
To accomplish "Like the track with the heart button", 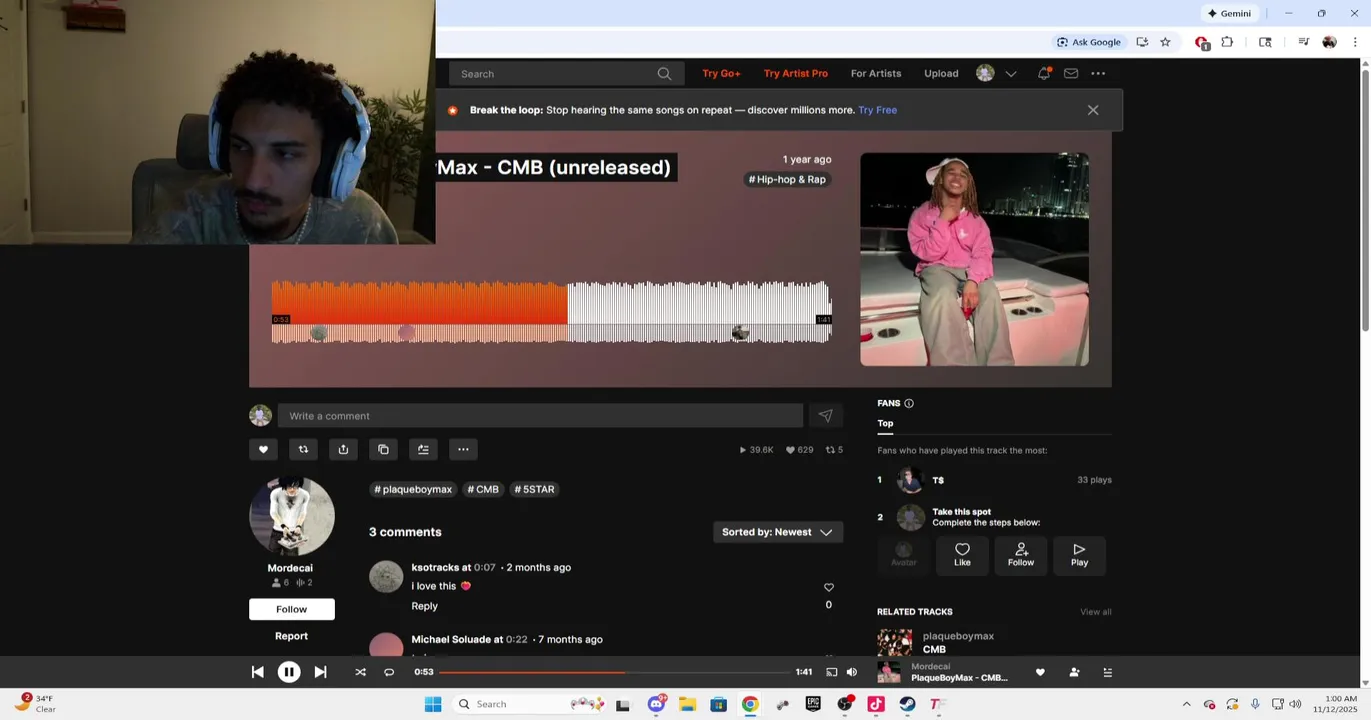I will 263,450.
